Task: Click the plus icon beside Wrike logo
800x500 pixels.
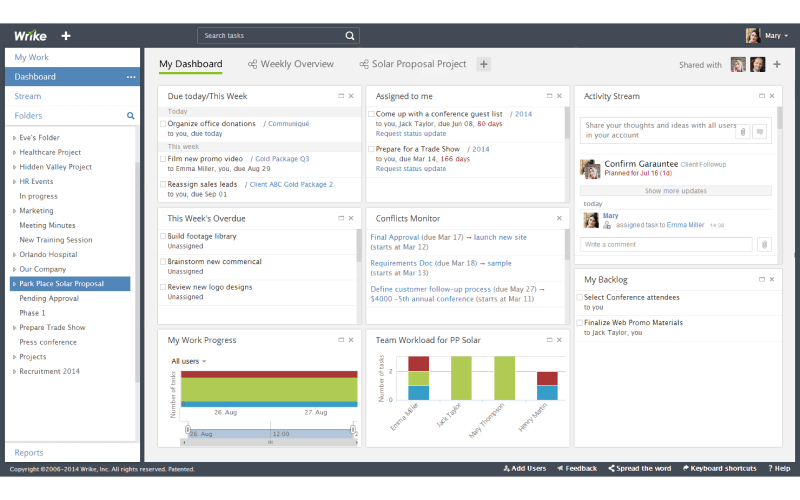Action: pyautogui.click(x=66, y=36)
